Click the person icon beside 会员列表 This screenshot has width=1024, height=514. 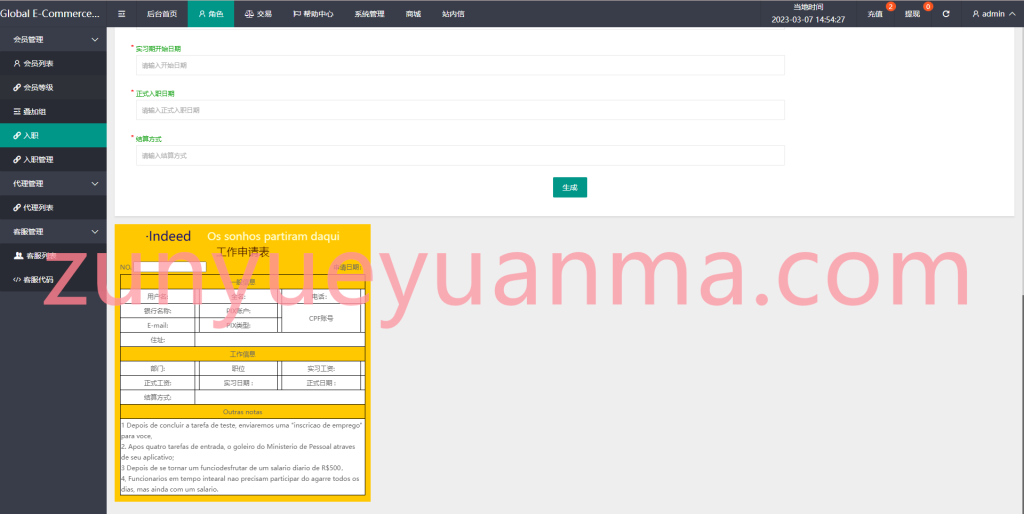(17, 63)
